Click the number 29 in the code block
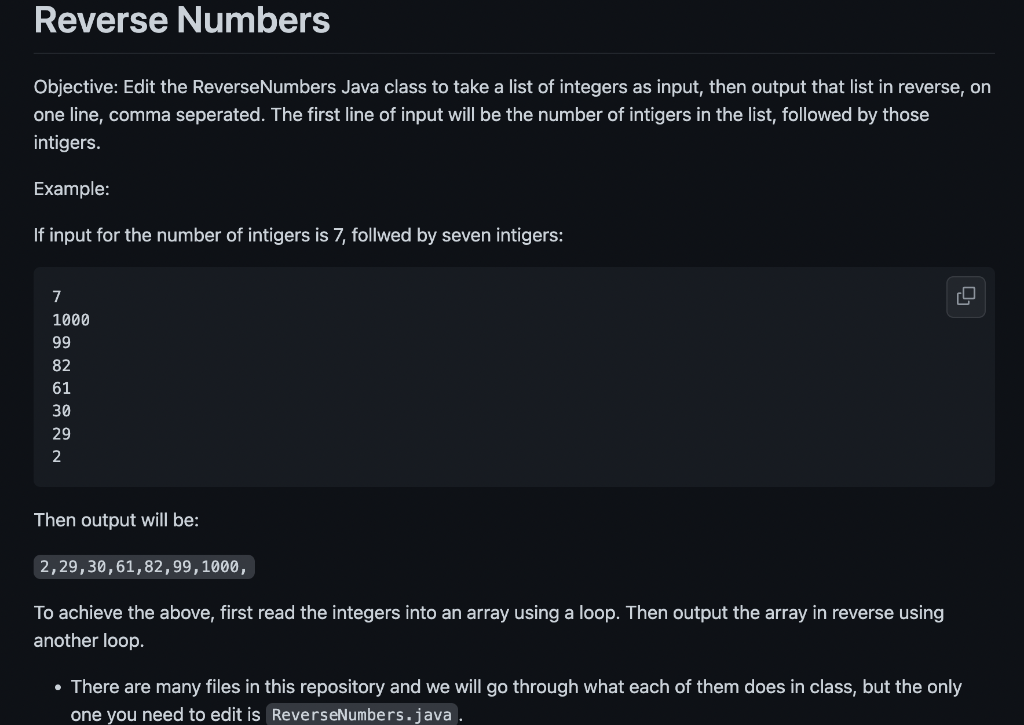Viewport: 1024px width, 725px height. (x=61, y=433)
